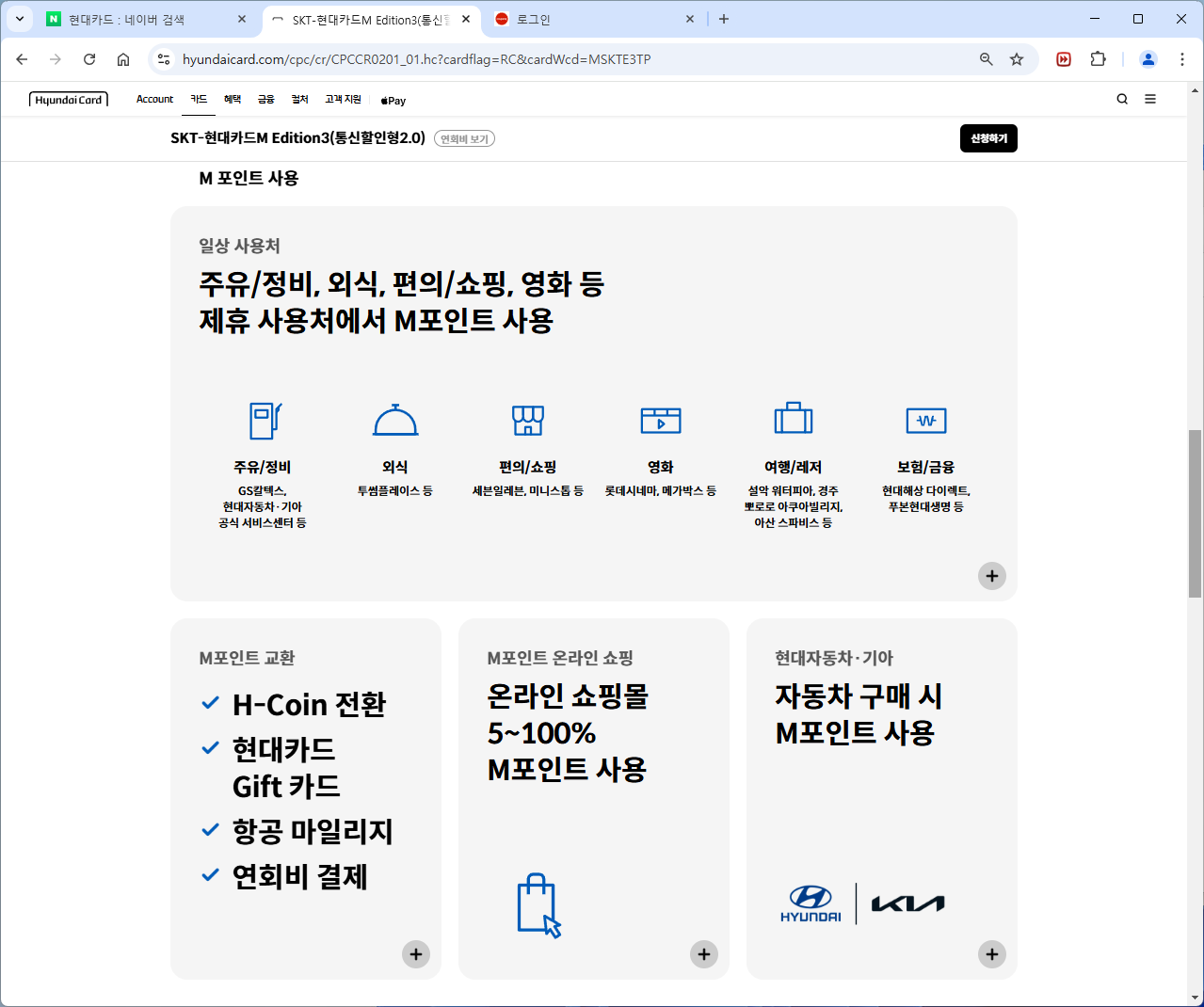Viewport: 1204px width, 1007px height.
Task: Click the monitor pulse icon for 보험/금융
Action: (926, 420)
